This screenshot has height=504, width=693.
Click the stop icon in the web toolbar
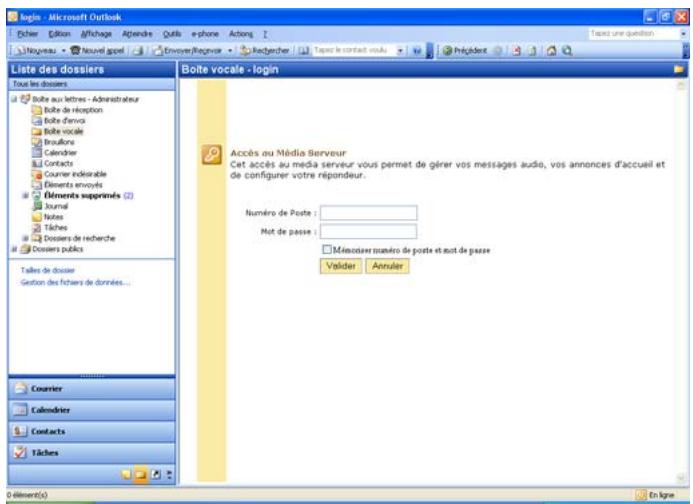(x=516, y=51)
